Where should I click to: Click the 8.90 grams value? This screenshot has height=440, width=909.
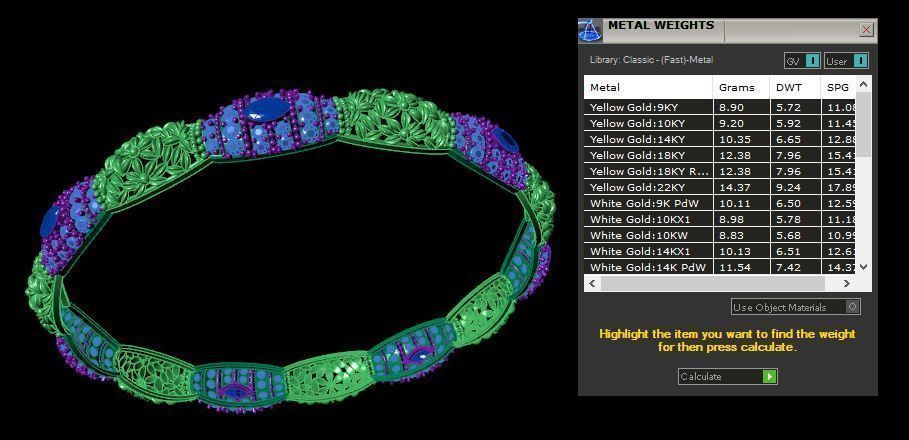click(731, 107)
